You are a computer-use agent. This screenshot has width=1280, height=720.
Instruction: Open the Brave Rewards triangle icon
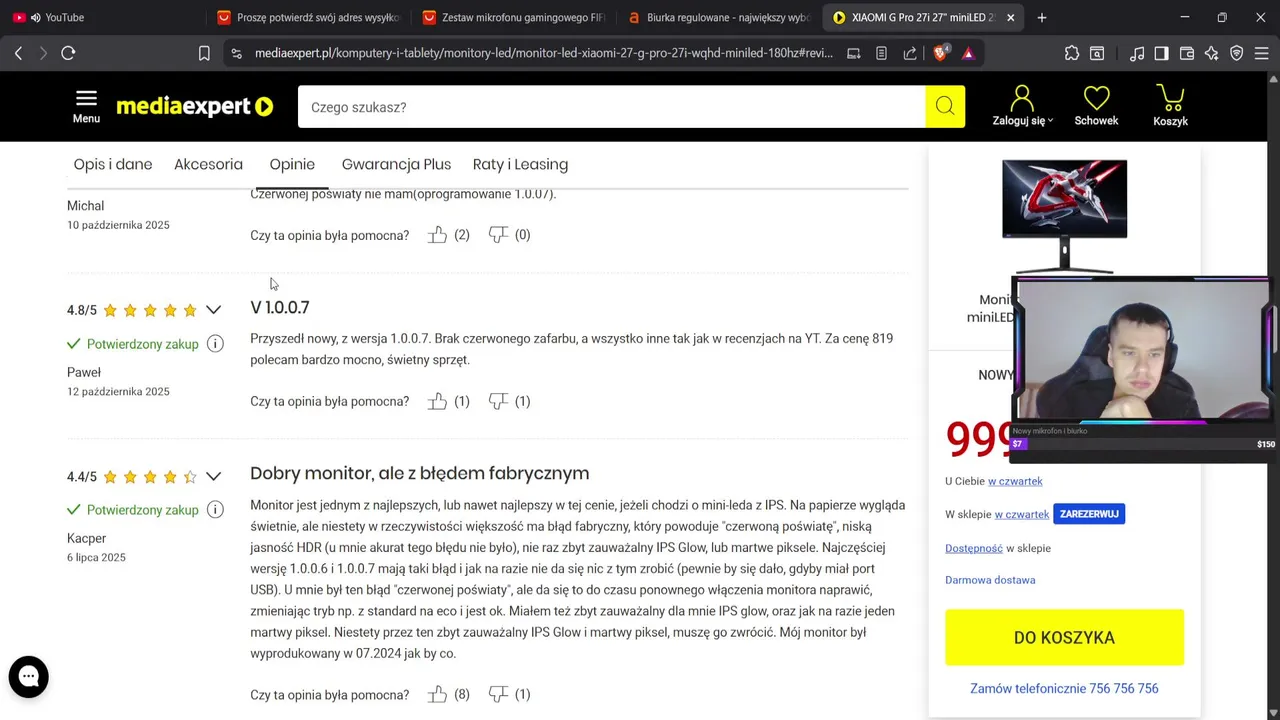click(x=968, y=53)
